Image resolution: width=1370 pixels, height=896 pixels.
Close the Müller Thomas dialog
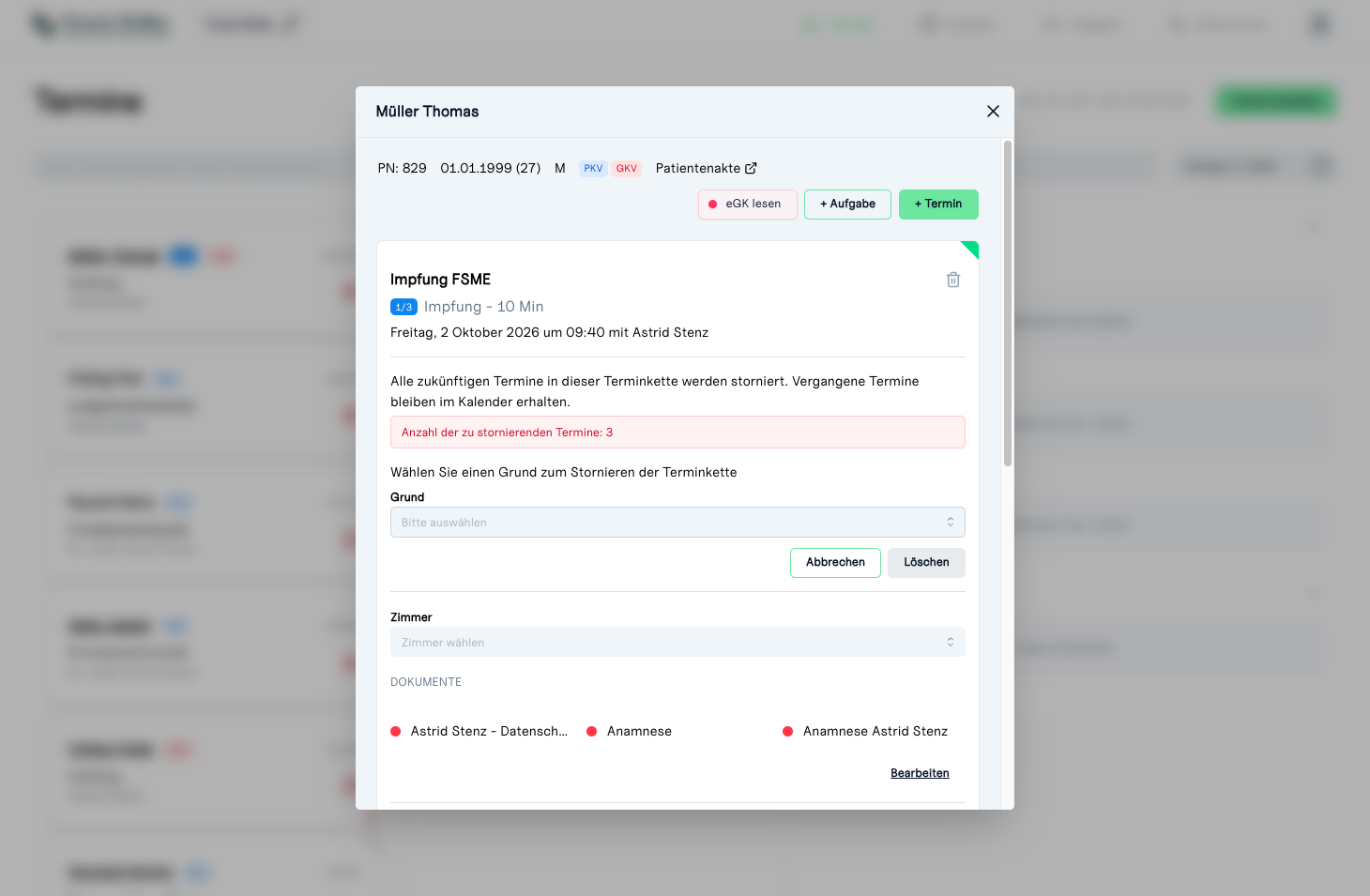(993, 112)
